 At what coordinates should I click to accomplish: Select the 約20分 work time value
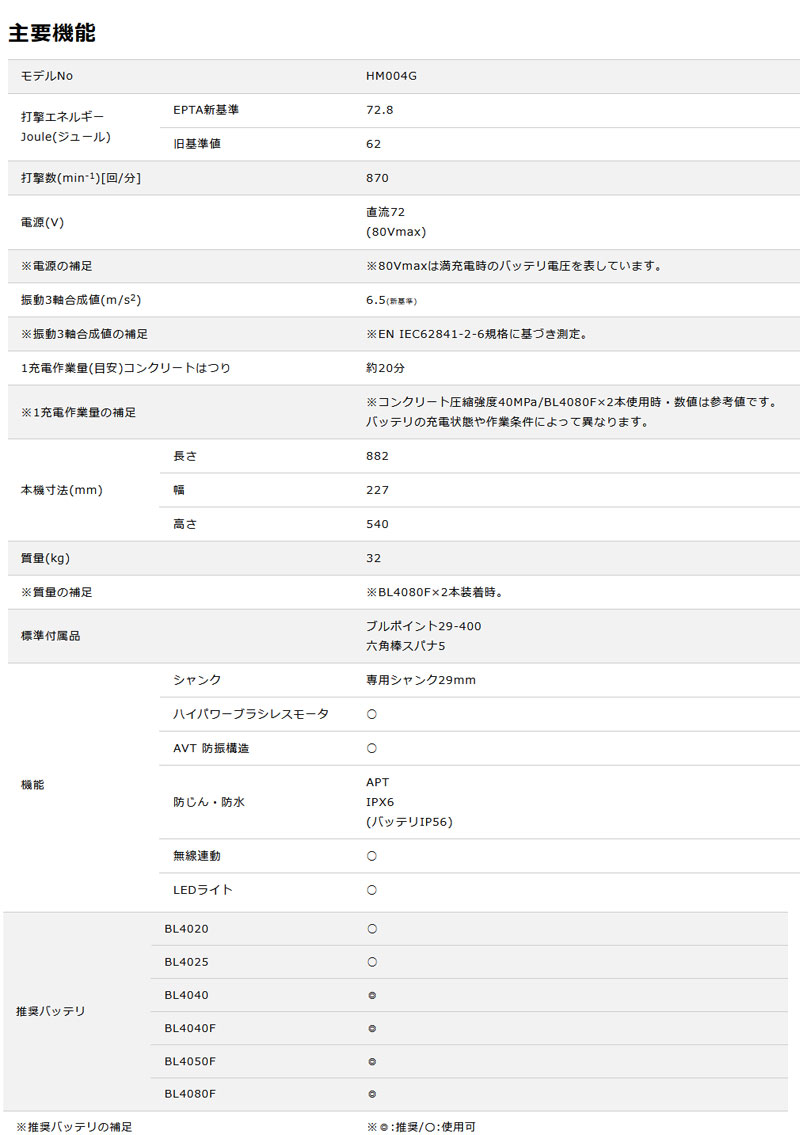tap(385, 368)
